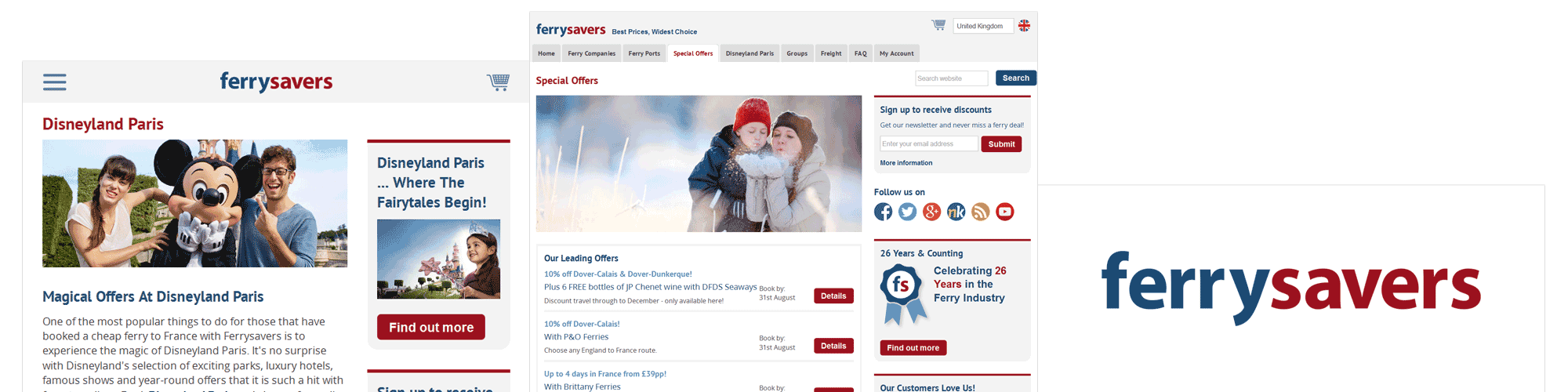Open the Groups tab
Image resolution: width=1568 pixels, height=392 pixels.
point(797,53)
